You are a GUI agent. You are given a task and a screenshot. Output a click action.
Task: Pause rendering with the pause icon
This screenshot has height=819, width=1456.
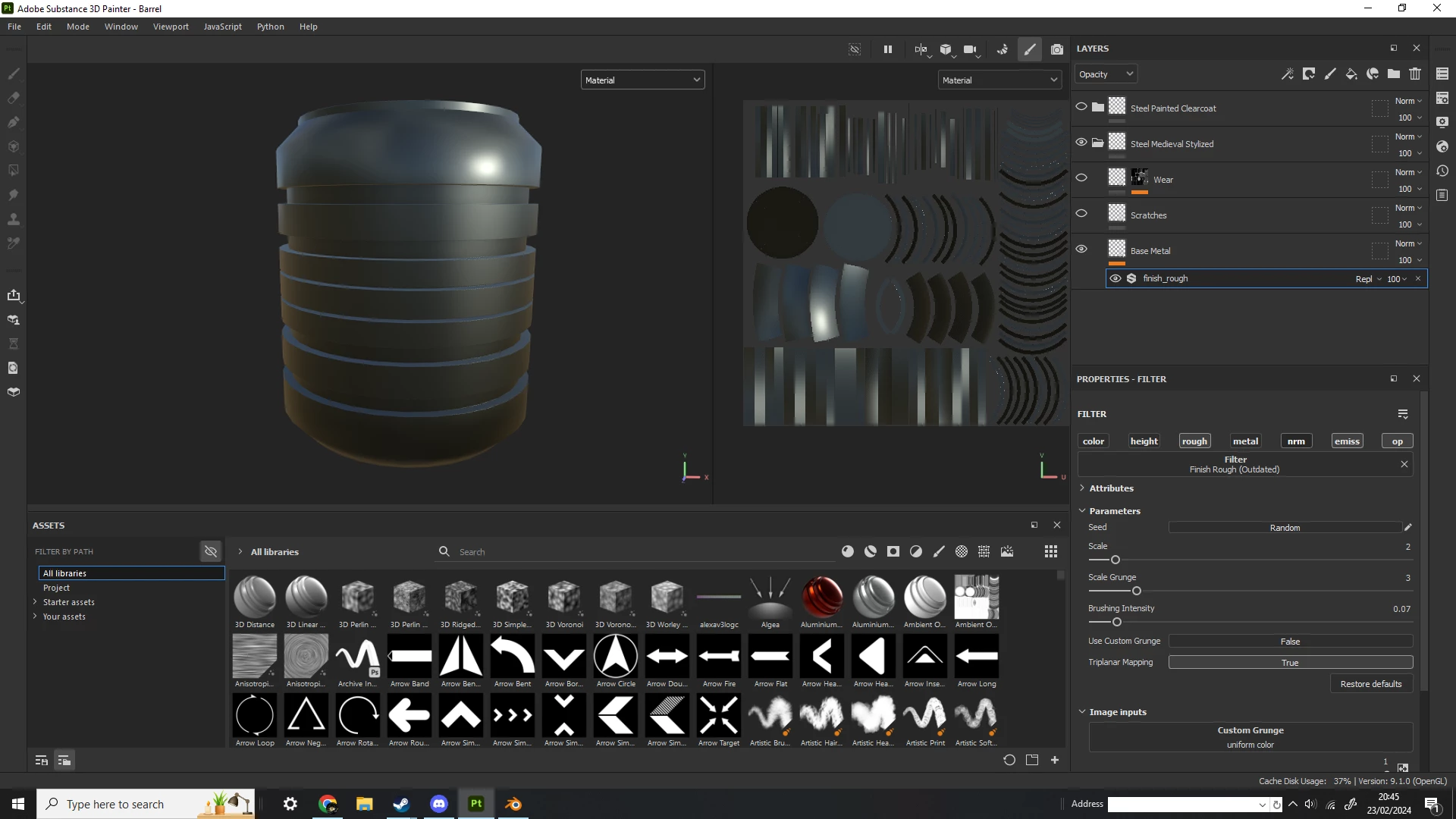[887, 49]
